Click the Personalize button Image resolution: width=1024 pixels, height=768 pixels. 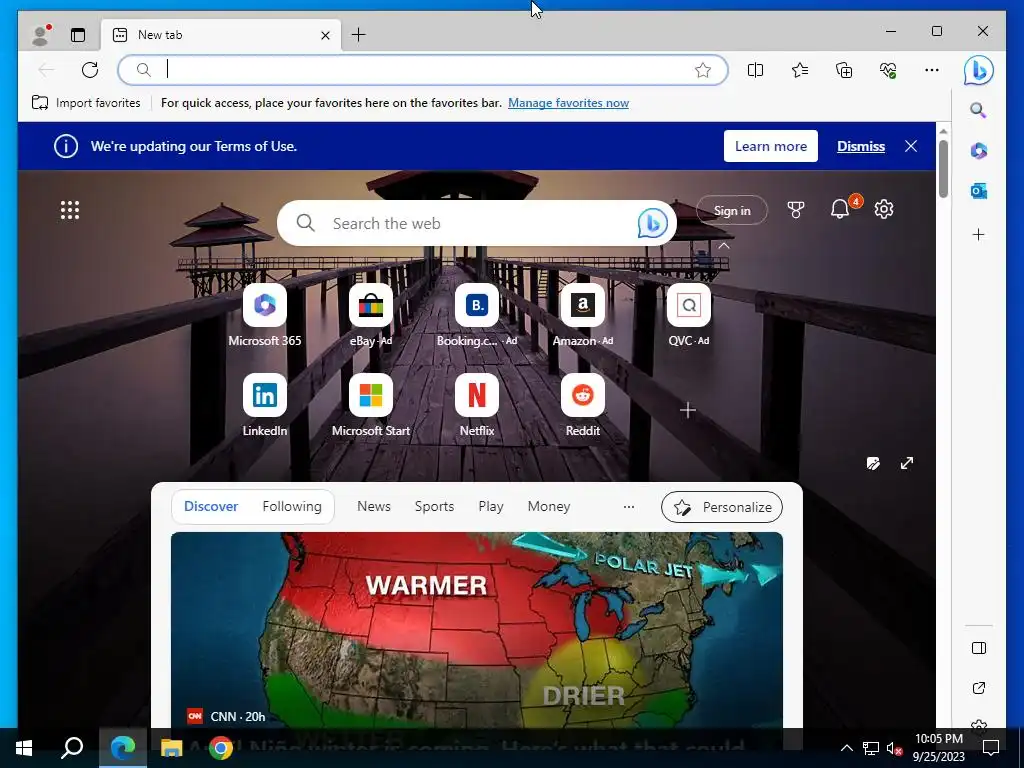pos(722,507)
